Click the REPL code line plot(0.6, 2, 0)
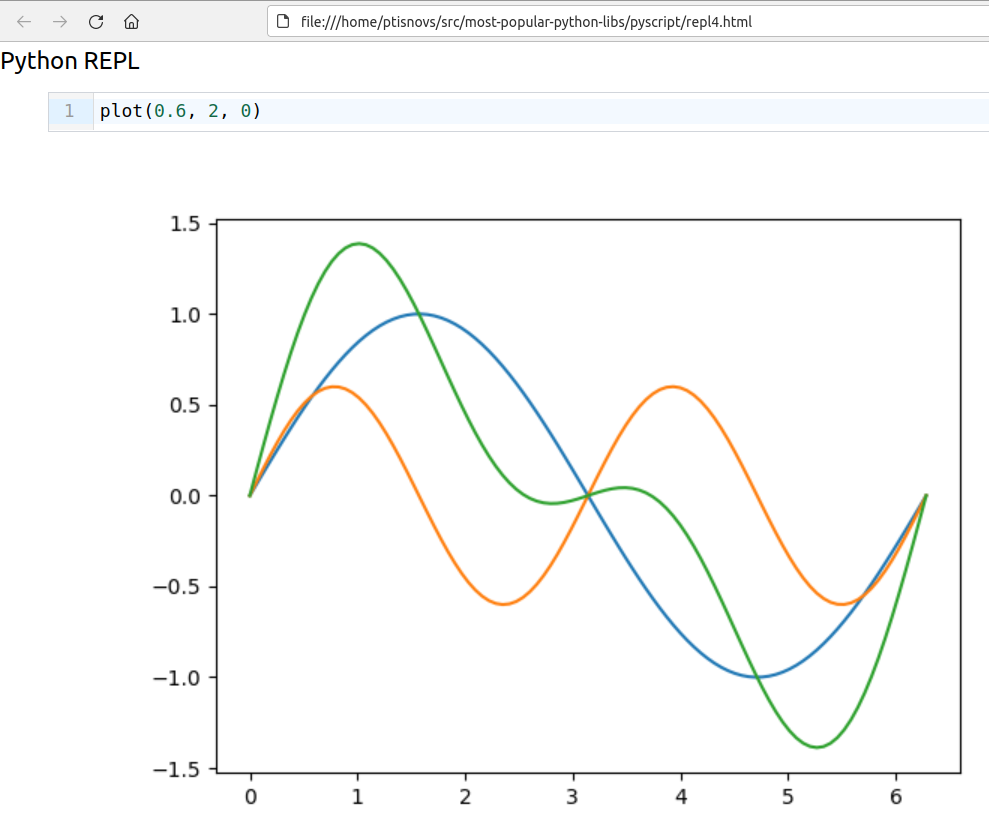The width and height of the screenshot is (989, 829). 180,111
